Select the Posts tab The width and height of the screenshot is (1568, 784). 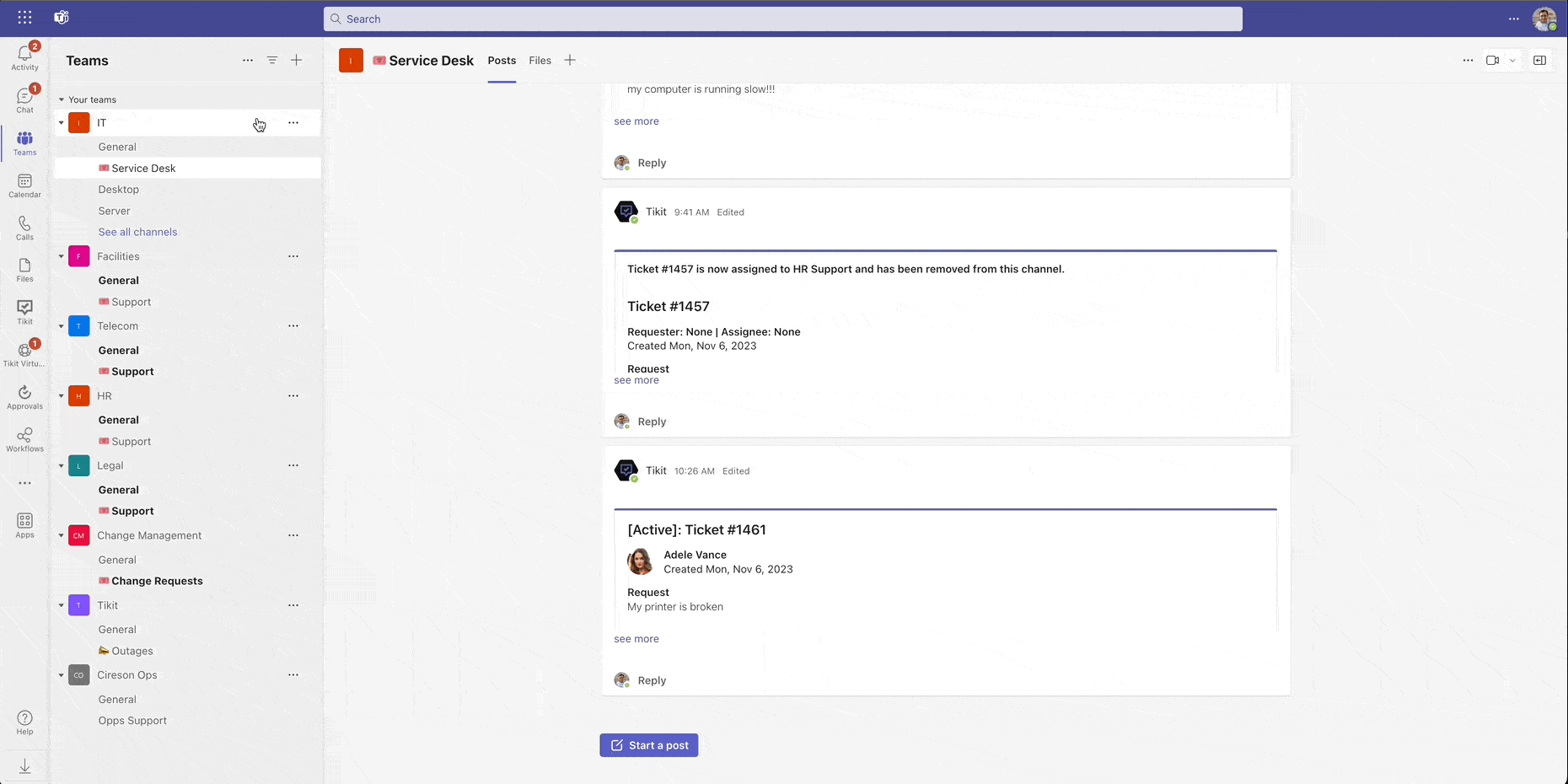point(502,61)
